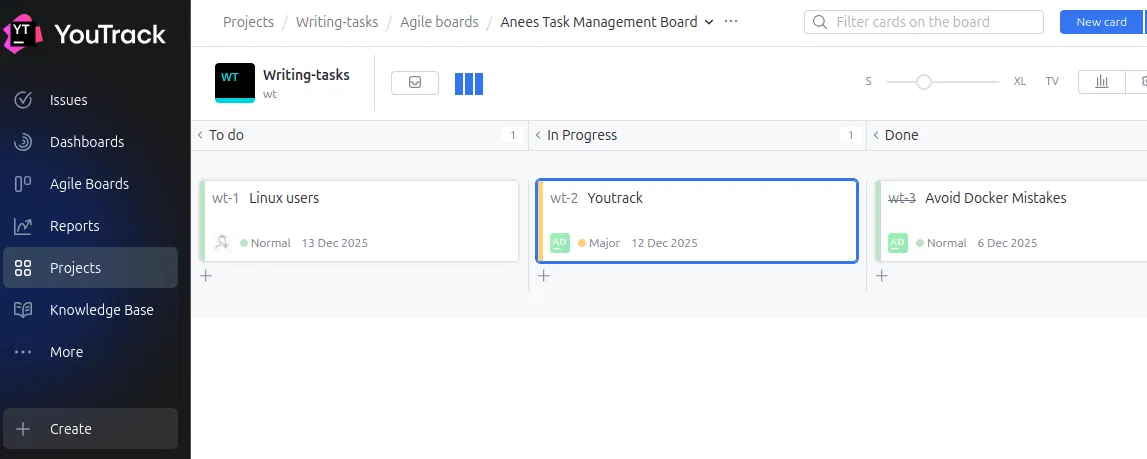This screenshot has height=459, width=1147.
Task: Collapse the Done column
Action: tap(876, 135)
